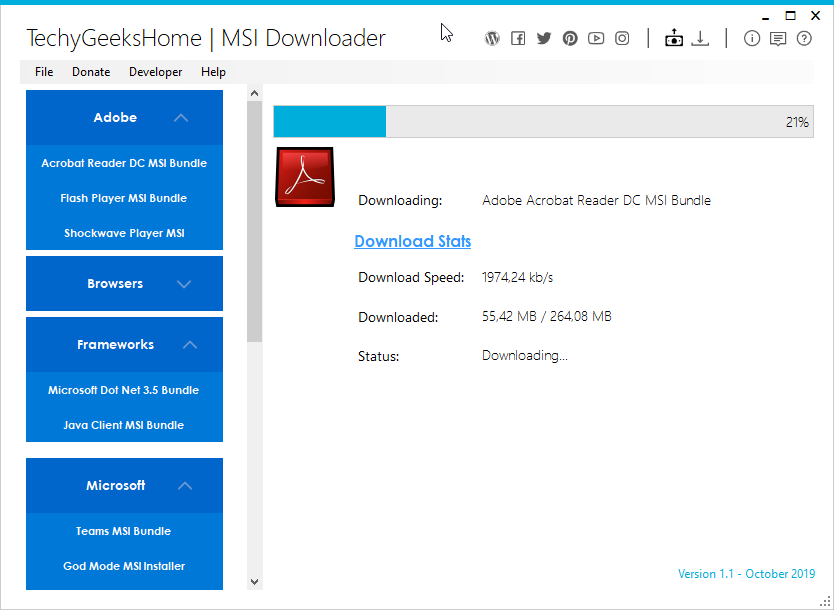Open the YouTube channel icon
This screenshot has height=610, width=834.
(x=596, y=38)
